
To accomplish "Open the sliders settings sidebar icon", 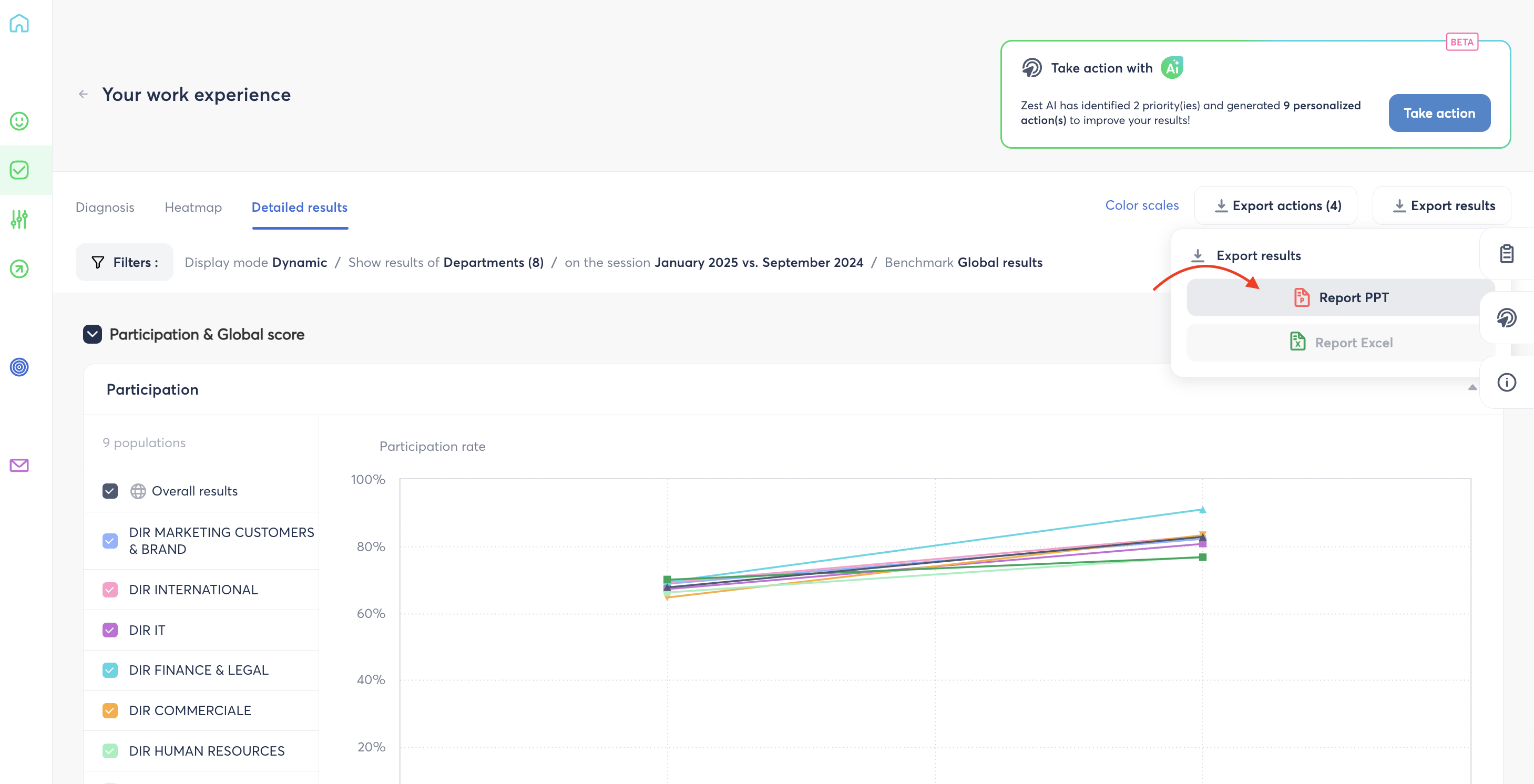I will (x=19, y=219).
